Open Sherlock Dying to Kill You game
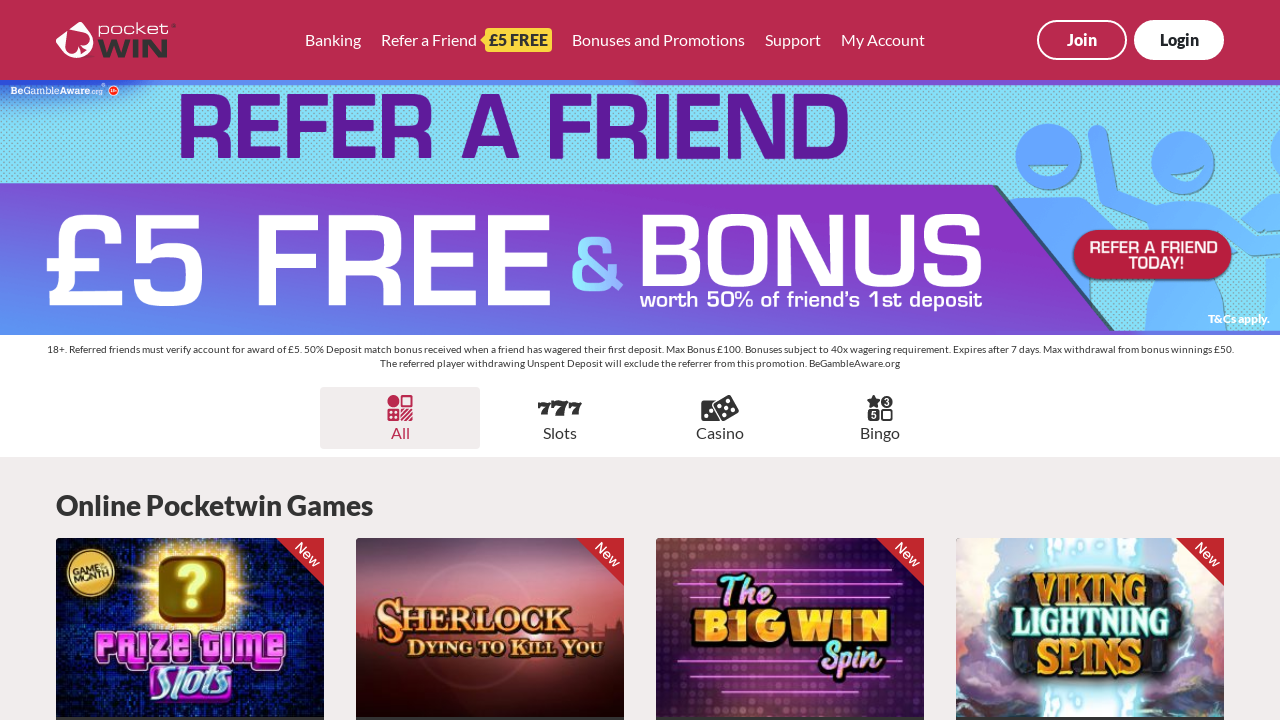Screen dimensions: 1280x720 click(490, 628)
